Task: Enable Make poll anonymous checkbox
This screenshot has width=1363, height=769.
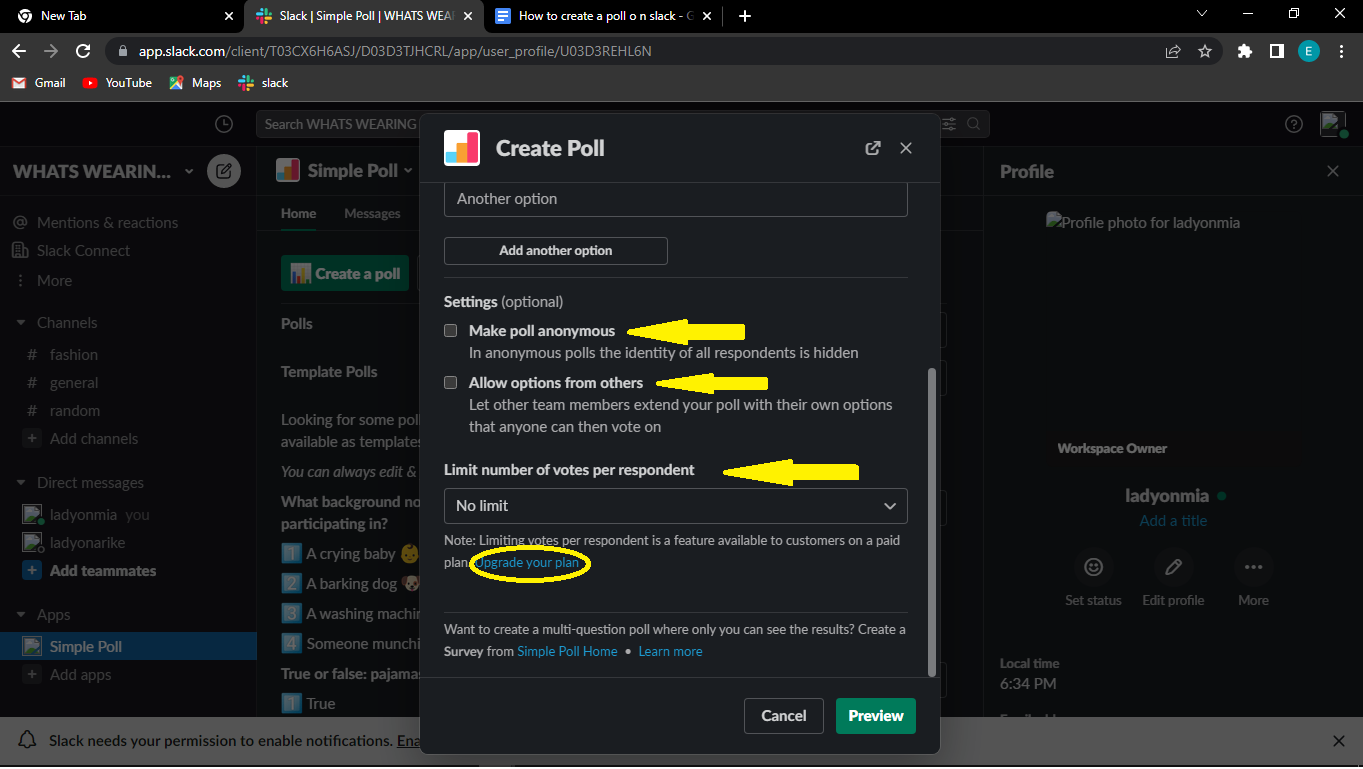Action: (x=451, y=330)
